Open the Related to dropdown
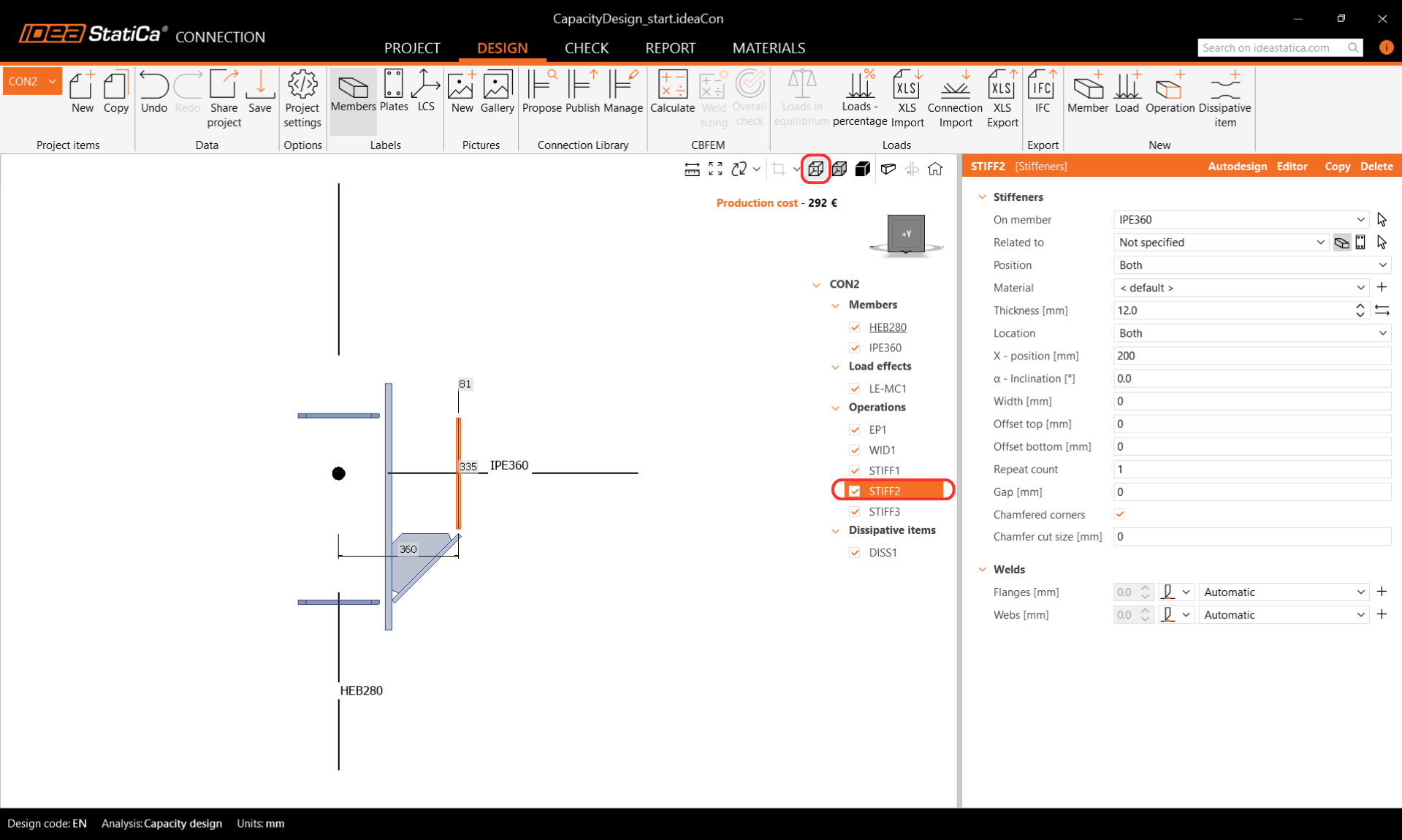This screenshot has width=1402, height=840. [x=1220, y=242]
